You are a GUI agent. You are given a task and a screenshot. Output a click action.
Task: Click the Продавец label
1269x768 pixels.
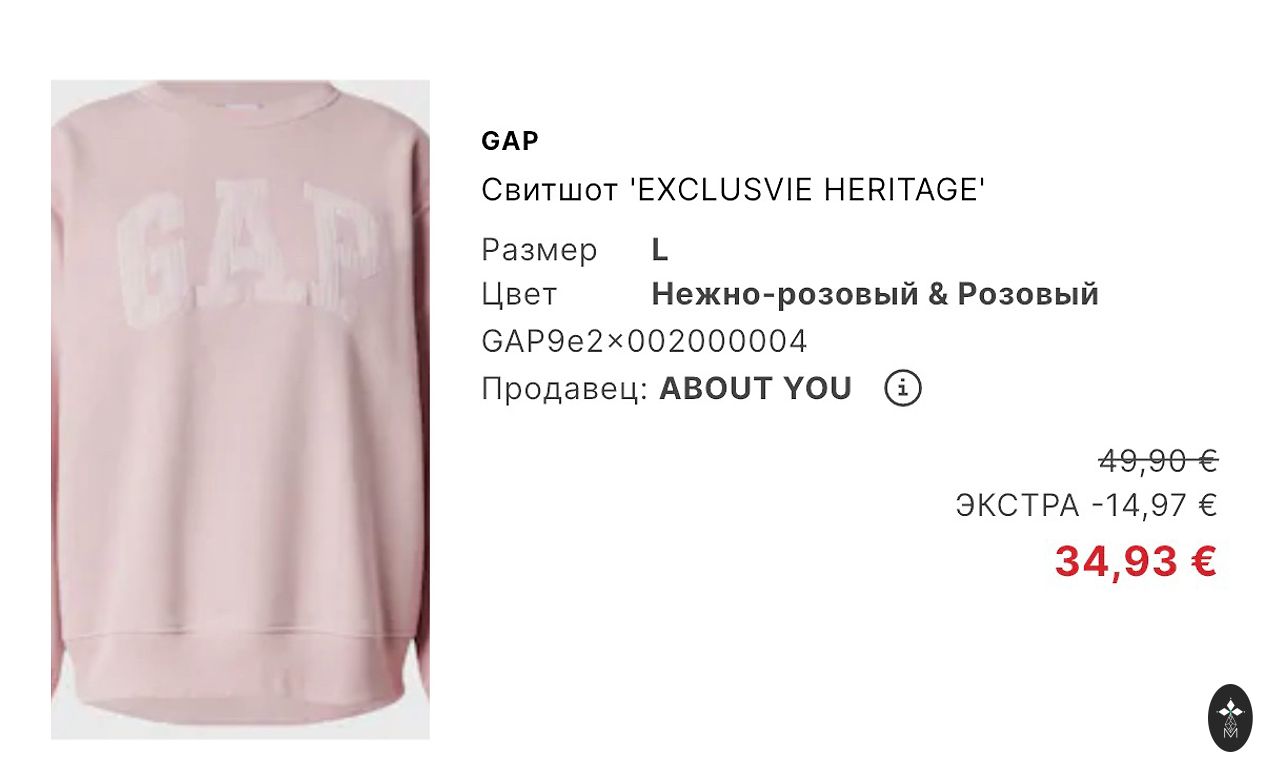(x=565, y=390)
